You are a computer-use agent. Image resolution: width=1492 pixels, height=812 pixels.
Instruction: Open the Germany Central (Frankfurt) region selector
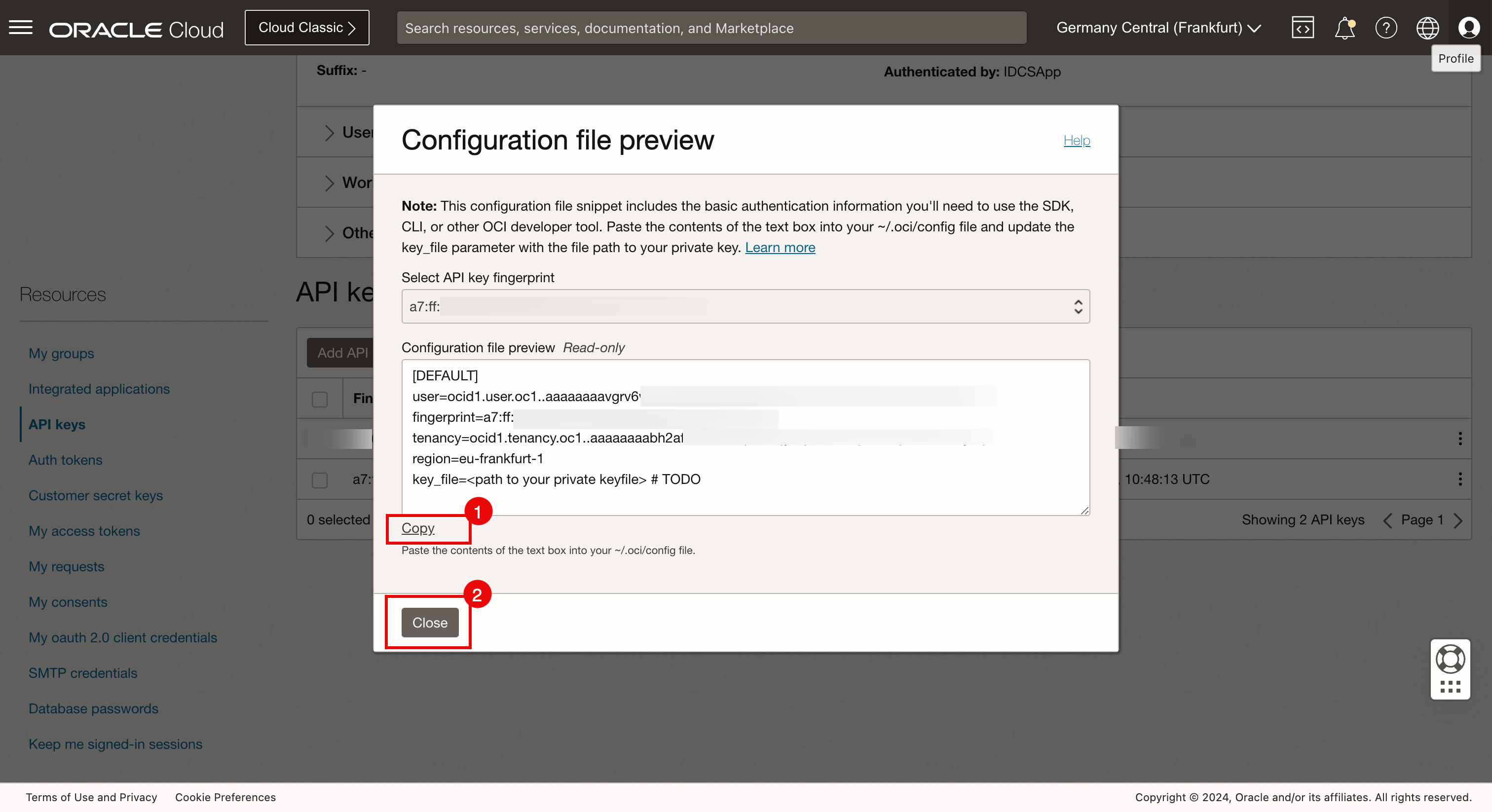pos(1158,28)
